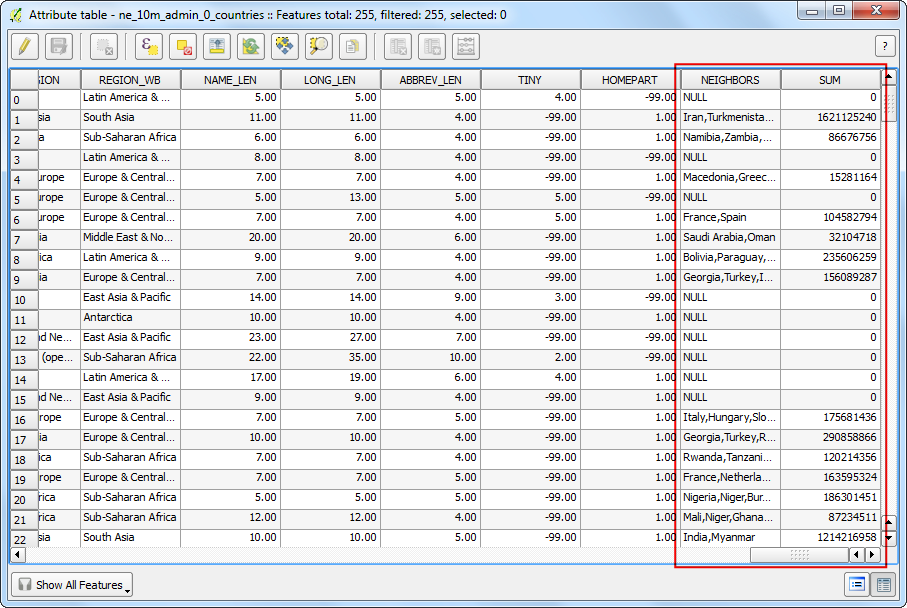Image resolution: width=907 pixels, height=608 pixels.
Task: Click the 'Nigeria,Niger,Bur...' neighbors cell
Action: click(x=730, y=498)
